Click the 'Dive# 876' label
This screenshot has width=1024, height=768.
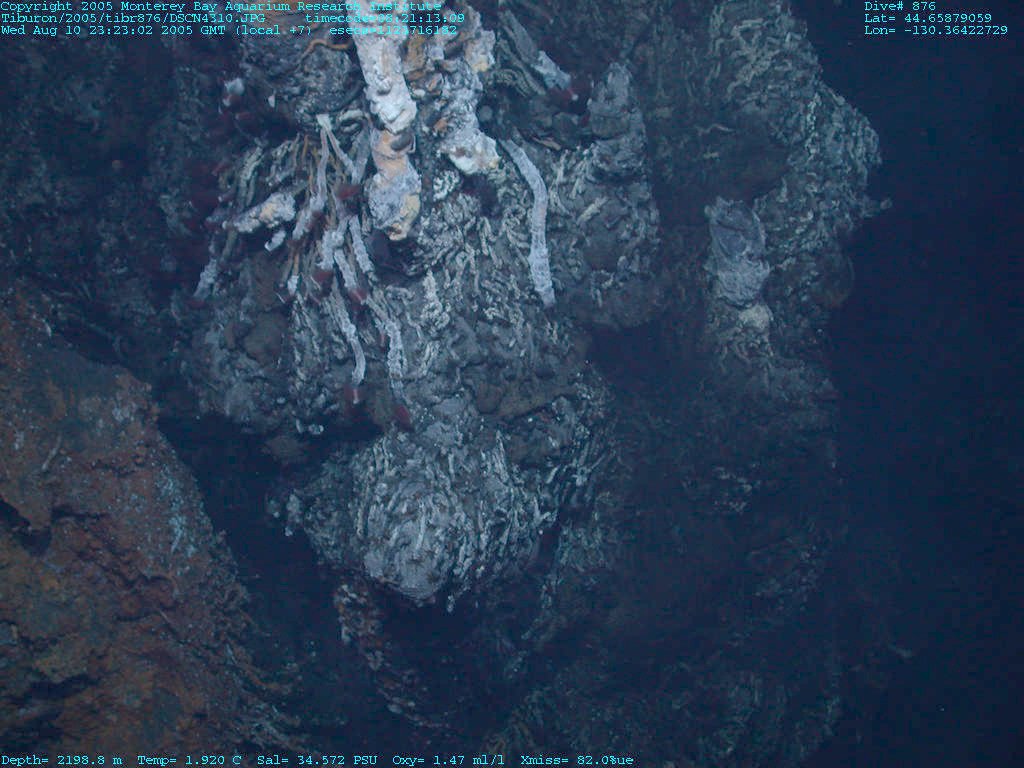pos(900,6)
